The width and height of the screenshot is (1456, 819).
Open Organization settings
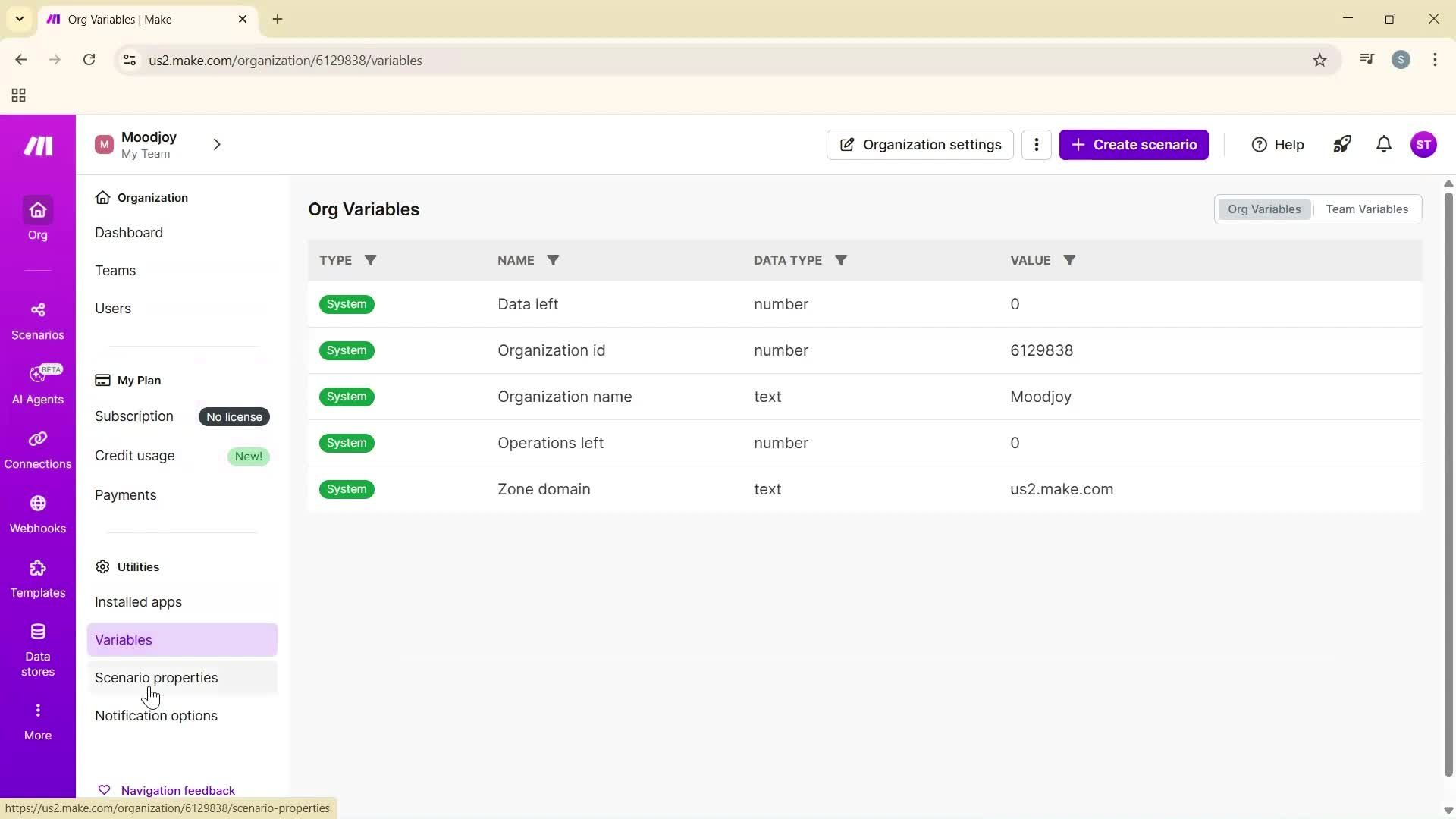click(920, 144)
